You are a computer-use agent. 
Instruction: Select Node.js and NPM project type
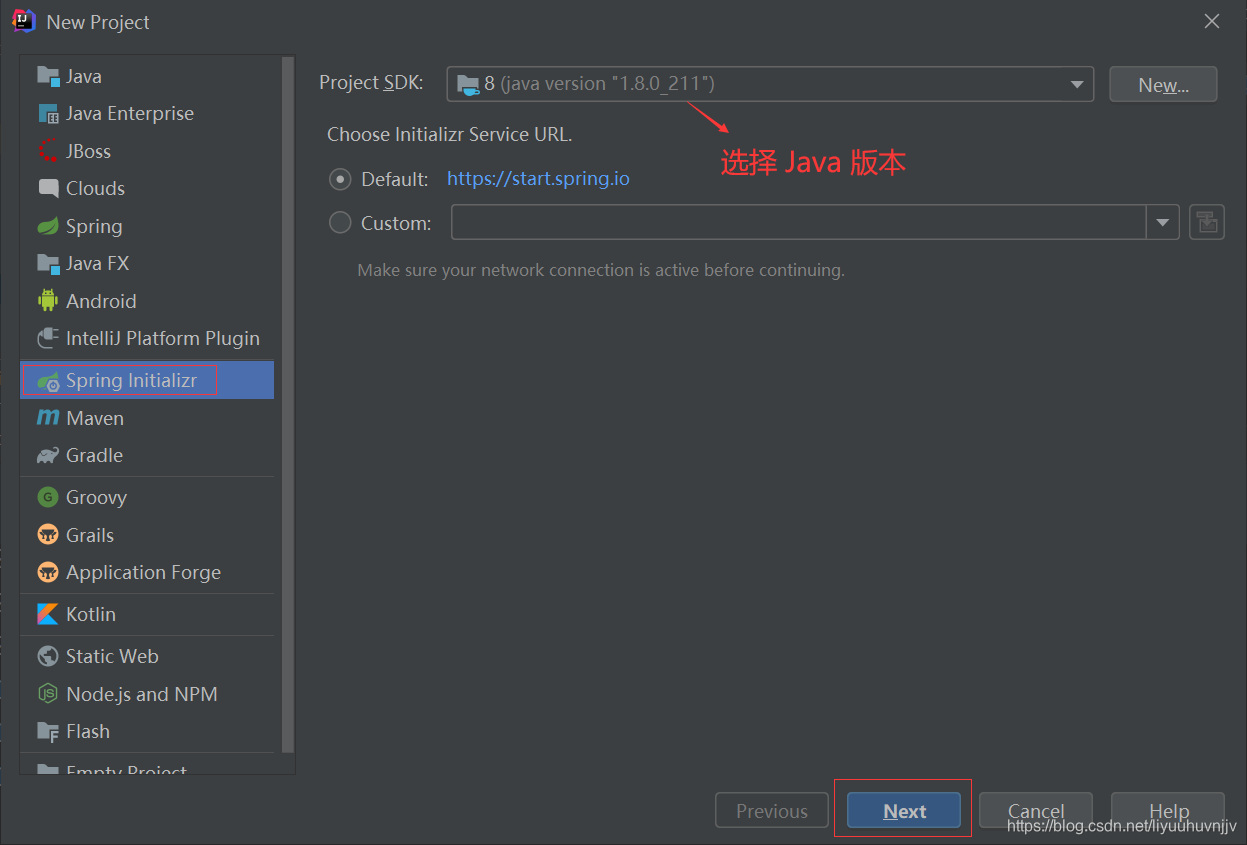[x=147, y=694]
